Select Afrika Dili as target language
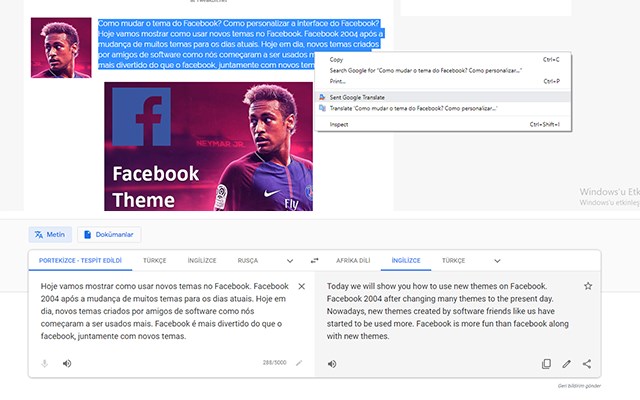This screenshot has width=640, height=400. pos(353,260)
